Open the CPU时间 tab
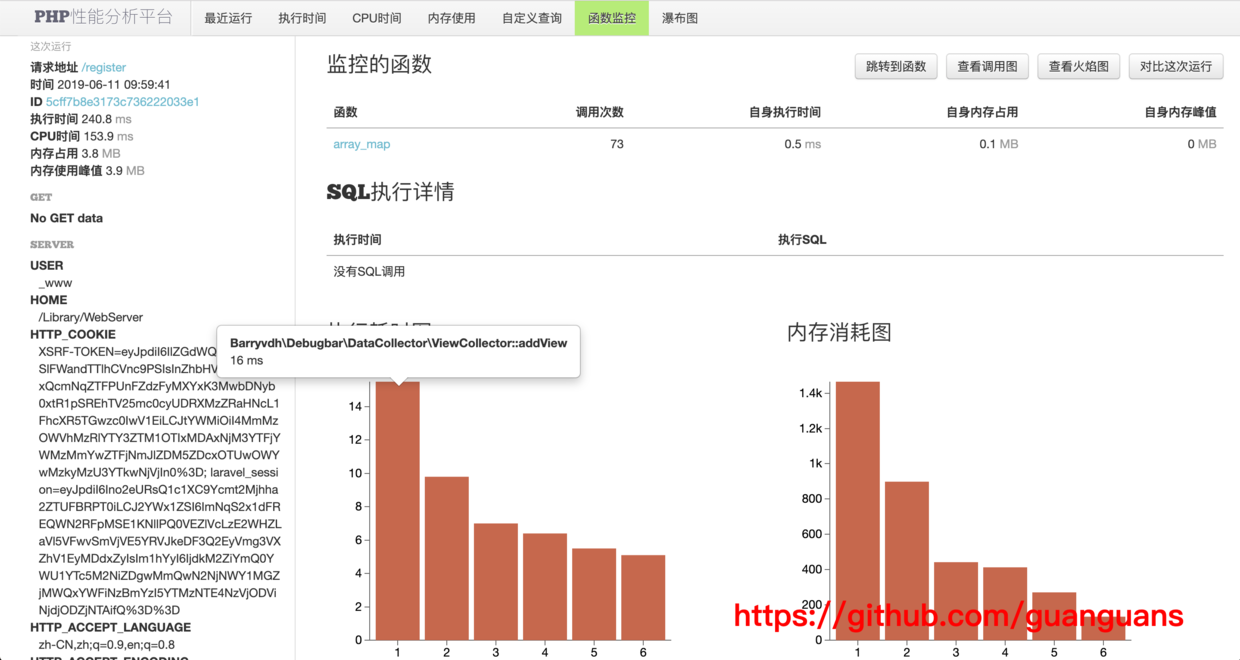This screenshot has width=1240, height=660. point(376,17)
